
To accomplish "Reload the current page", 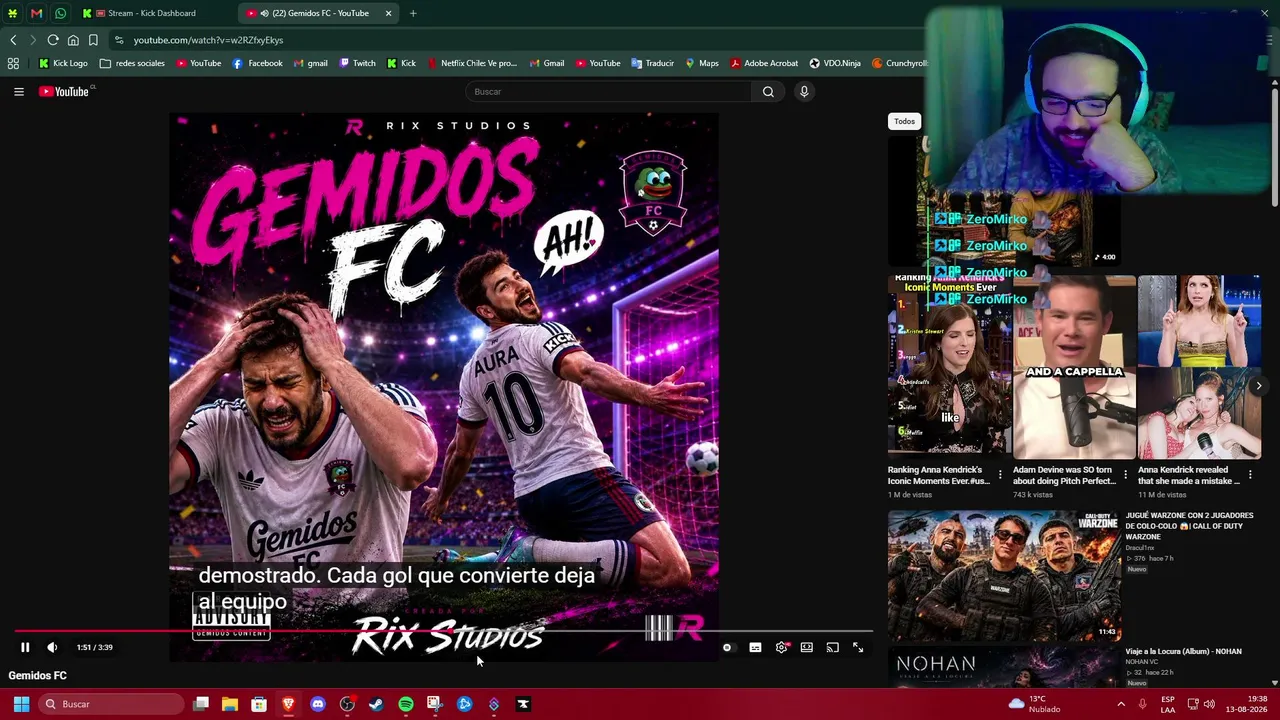I will [x=53, y=40].
